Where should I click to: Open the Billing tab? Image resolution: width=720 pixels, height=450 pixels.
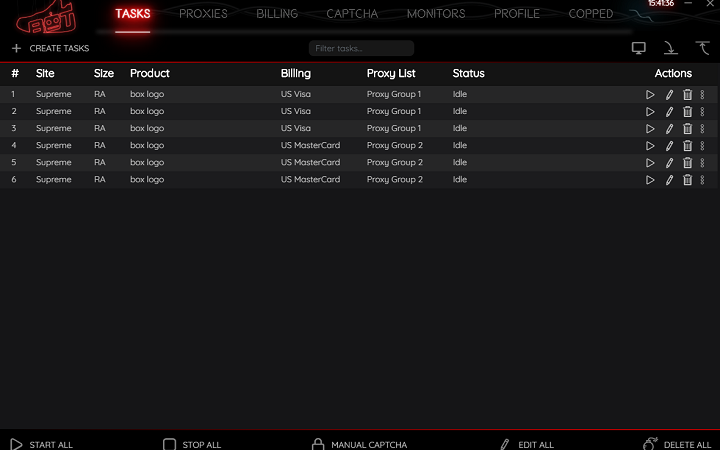[277, 14]
